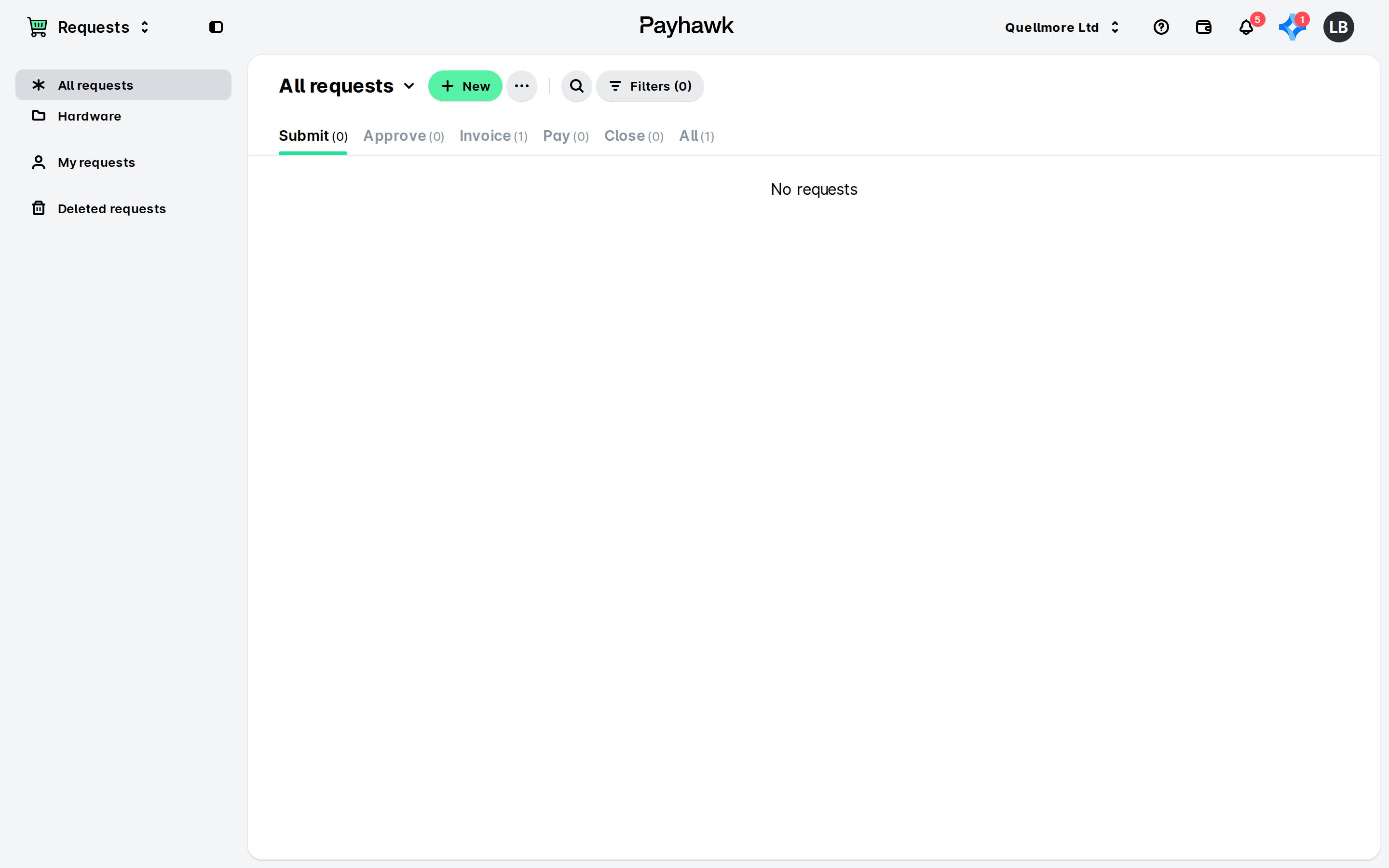Open the blue AI assistant star icon
Image resolution: width=1389 pixels, height=868 pixels.
[1292, 27]
